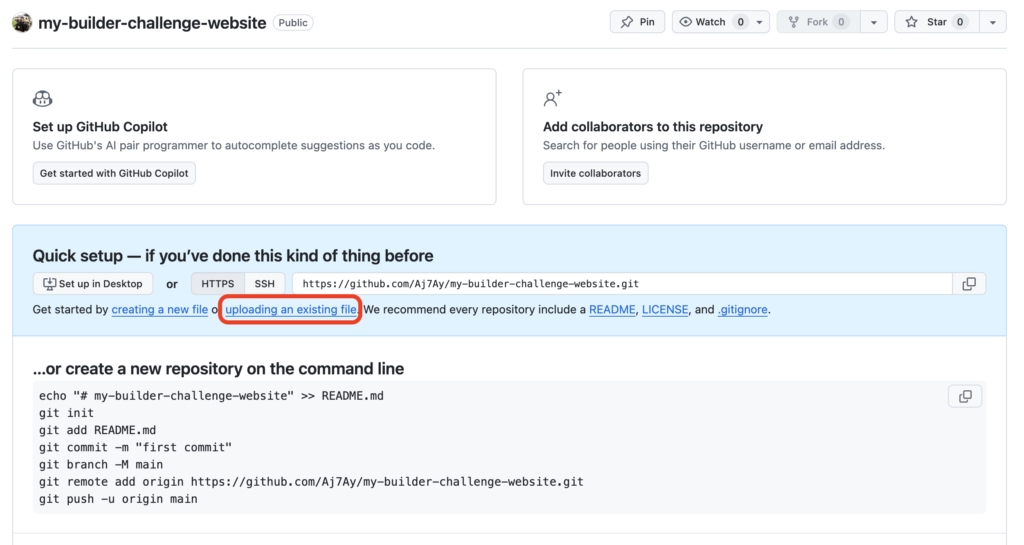The height and width of the screenshot is (545, 1024).
Task: Click the git add README.md line
Action: click(97, 430)
